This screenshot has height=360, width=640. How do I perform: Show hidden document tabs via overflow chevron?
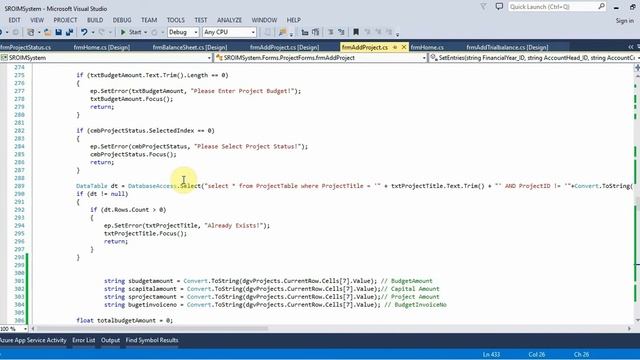(631, 47)
